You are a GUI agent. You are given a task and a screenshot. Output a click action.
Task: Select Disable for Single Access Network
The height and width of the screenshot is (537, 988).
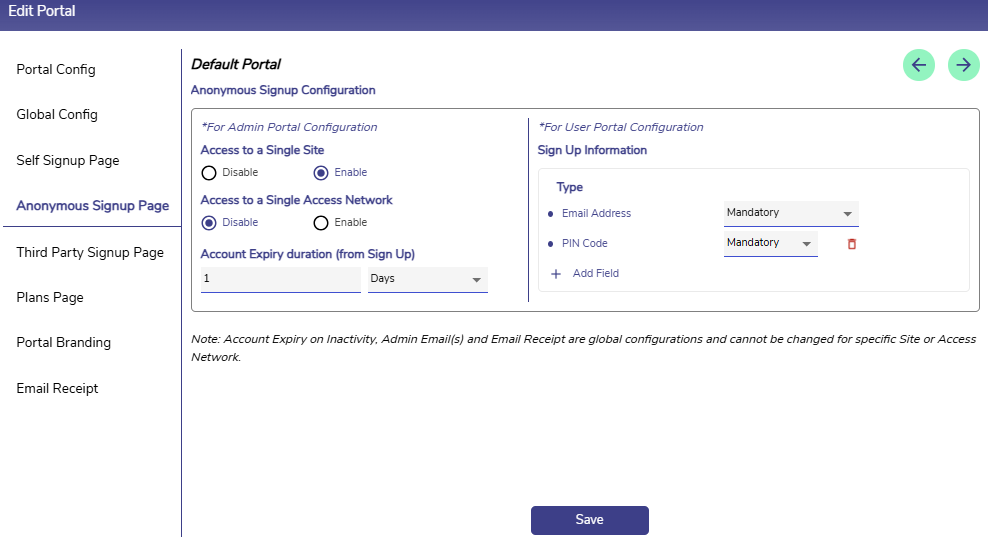coord(209,223)
